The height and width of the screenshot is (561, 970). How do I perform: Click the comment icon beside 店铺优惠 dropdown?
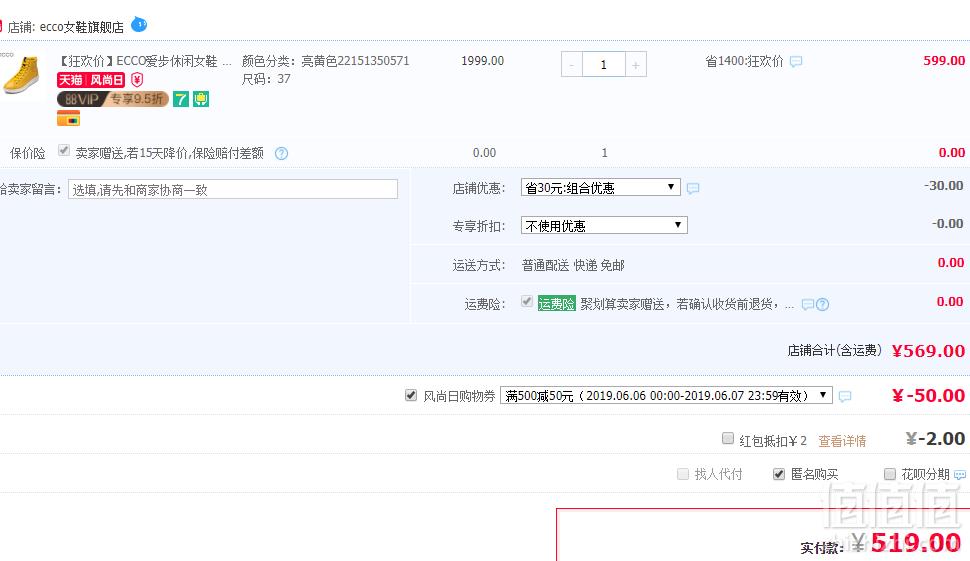coord(693,188)
